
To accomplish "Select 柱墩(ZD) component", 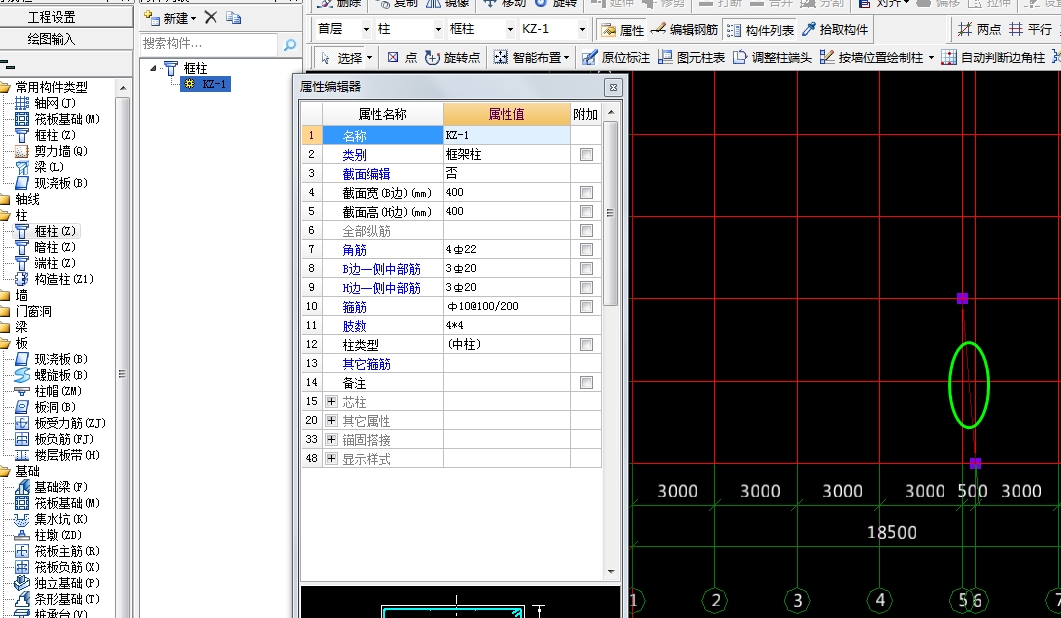I will pyautogui.click(x=49, y=535).
